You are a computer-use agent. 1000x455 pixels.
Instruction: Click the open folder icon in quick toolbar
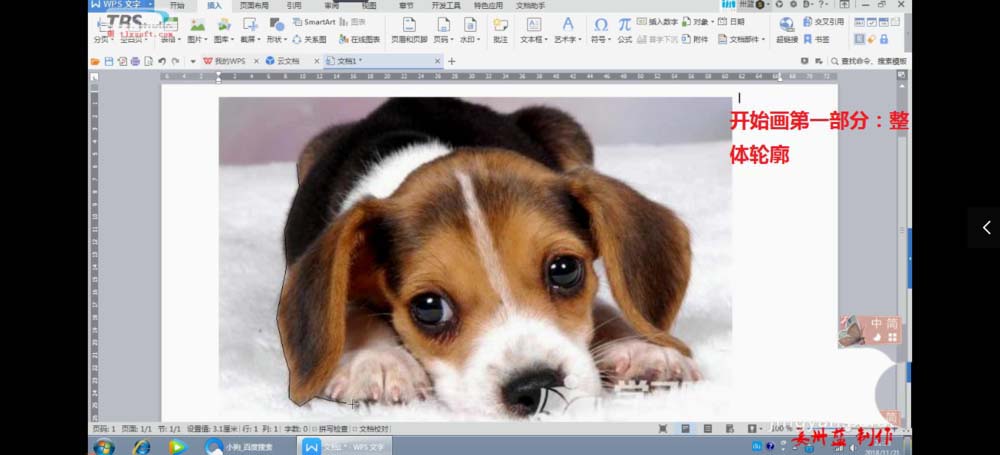(95, 61)
